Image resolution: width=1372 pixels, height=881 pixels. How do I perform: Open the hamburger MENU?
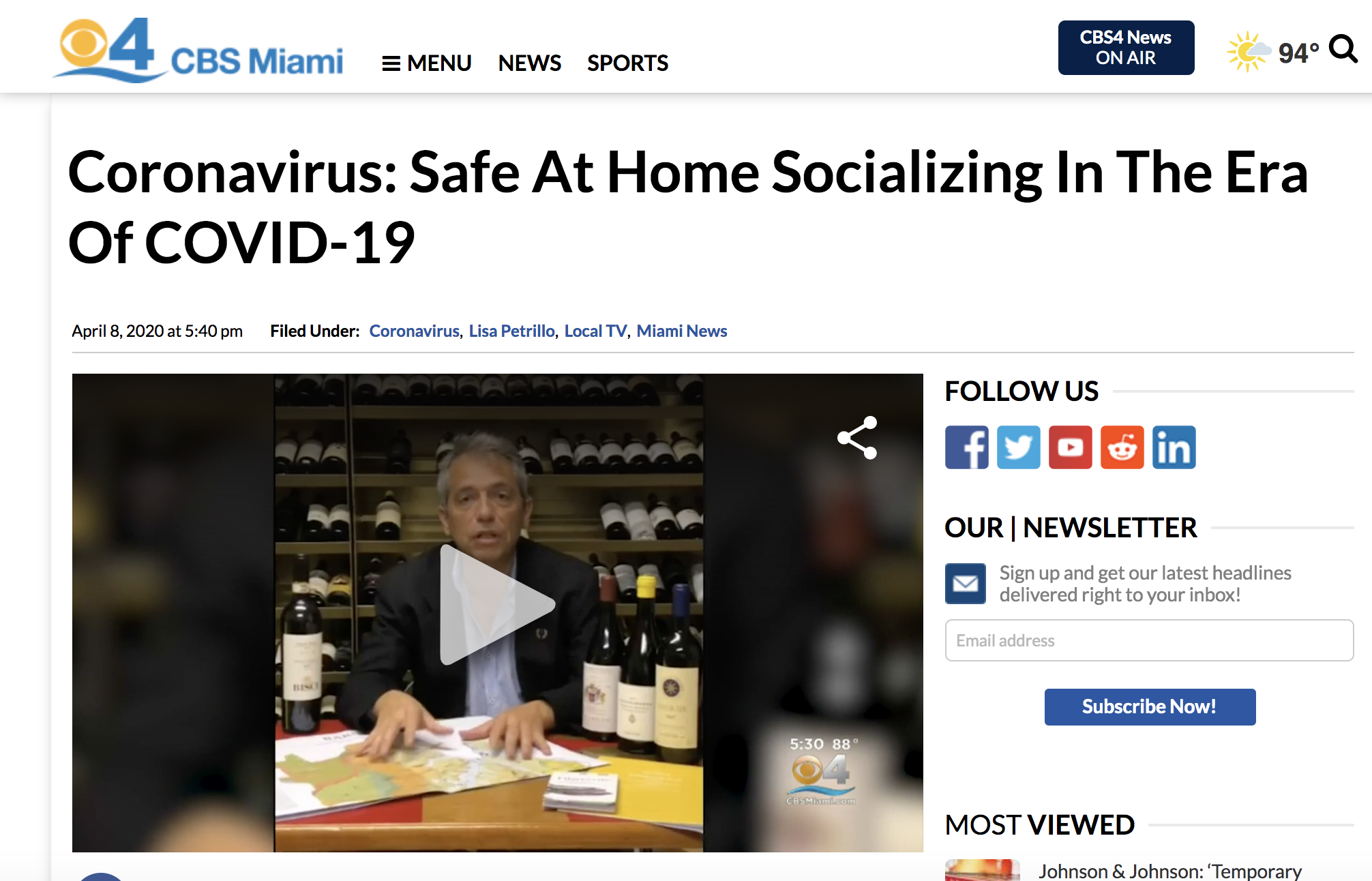coord(426,63)
